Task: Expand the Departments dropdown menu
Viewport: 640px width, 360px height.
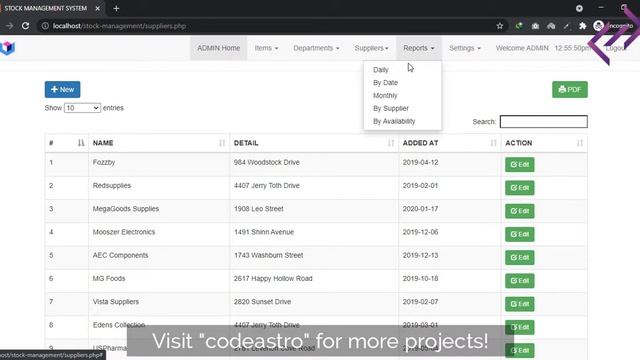Action: 316,48
